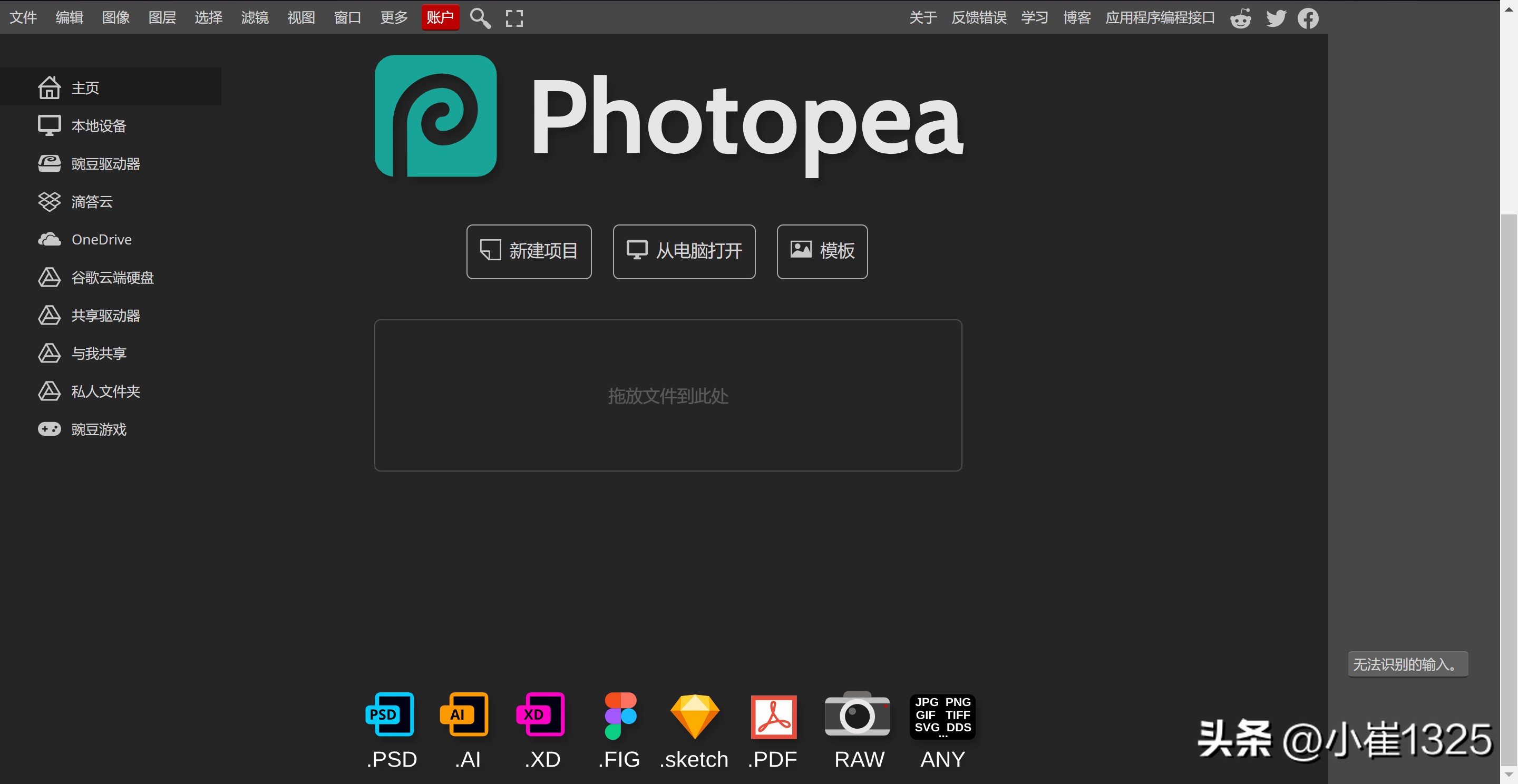The image size is (1518, 784).
Task: Click the 从电脑打开 button
Action: (x=684, y=251)
